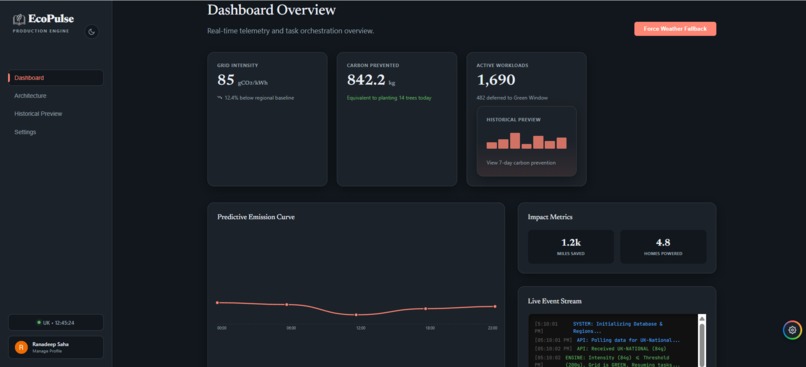The image size is (806, 367).
Task: Select the 12:00 point on emission curve
Action: coord(356,315)
